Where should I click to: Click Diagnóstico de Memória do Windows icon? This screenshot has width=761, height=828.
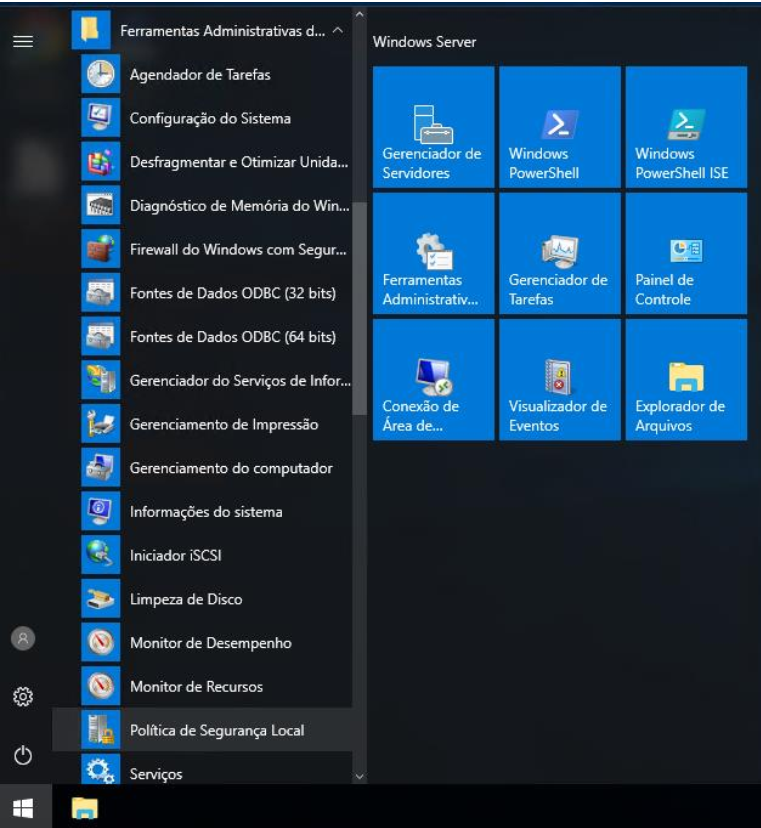100,205
